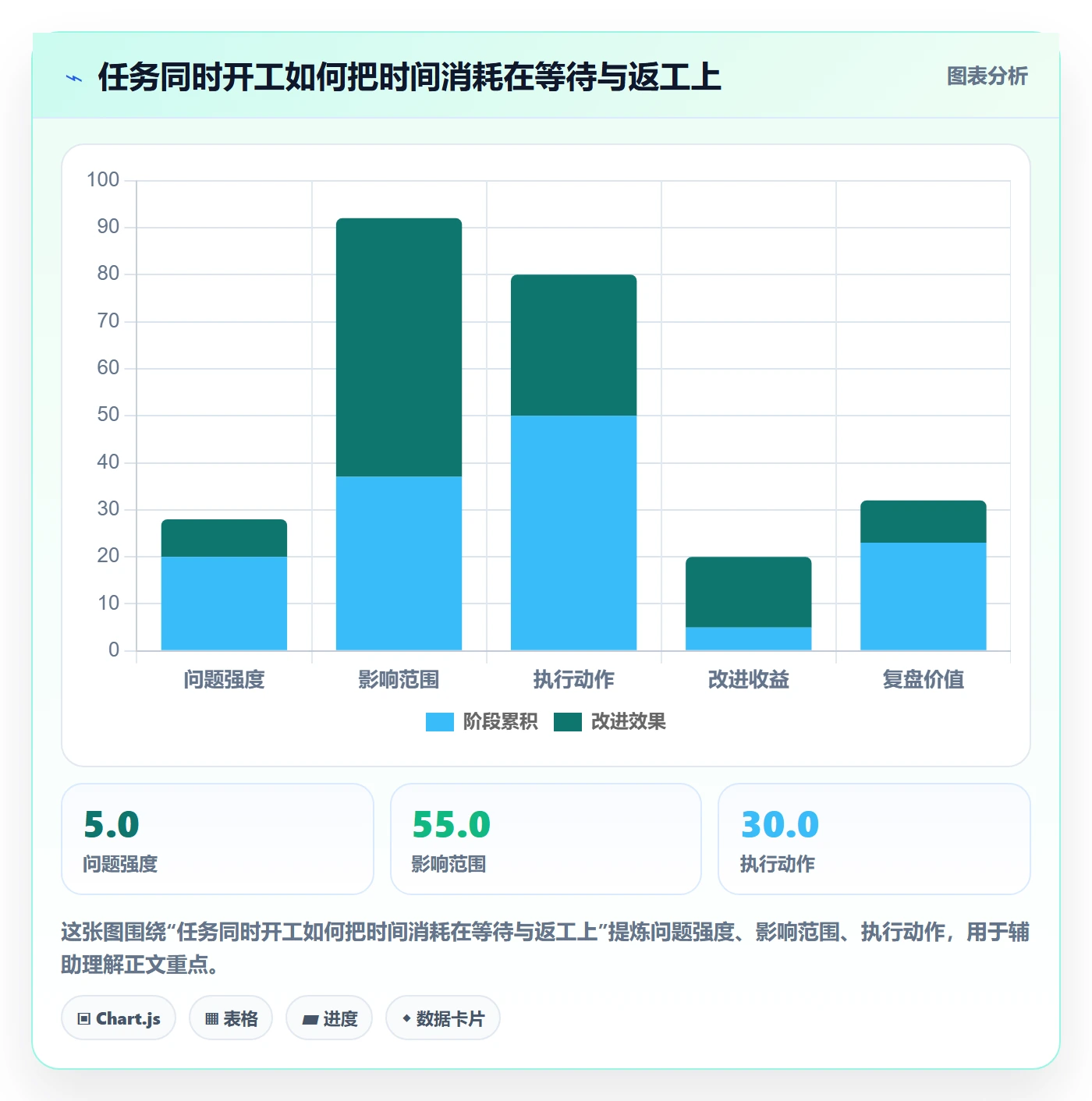Click the dark green bar segment for 复盘价值
Screen dimensions: 1092x1101
point(923,522)
